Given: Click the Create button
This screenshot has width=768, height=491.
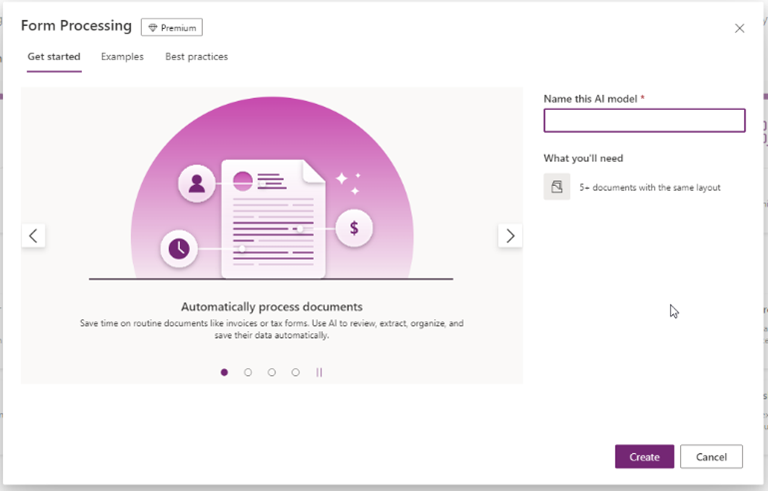Looking at the screenshot, I should (644, 457).
